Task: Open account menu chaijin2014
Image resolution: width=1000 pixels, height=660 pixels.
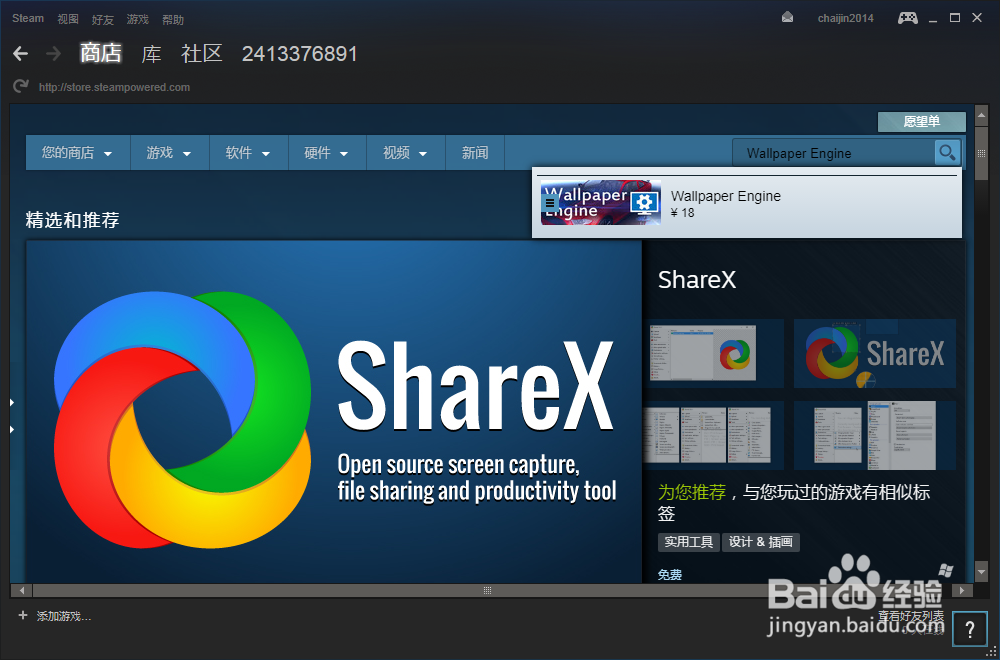Action: (x=846, y=18)
